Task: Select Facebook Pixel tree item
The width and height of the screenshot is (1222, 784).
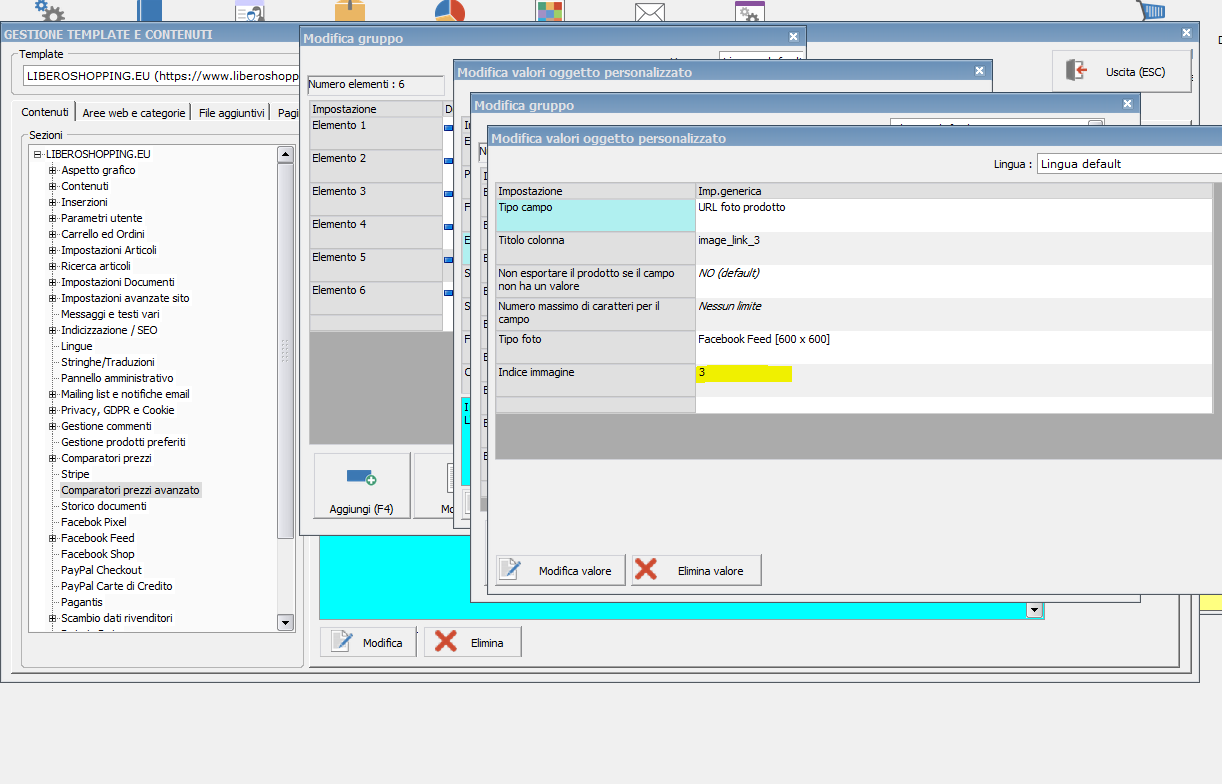Action: 94,522
